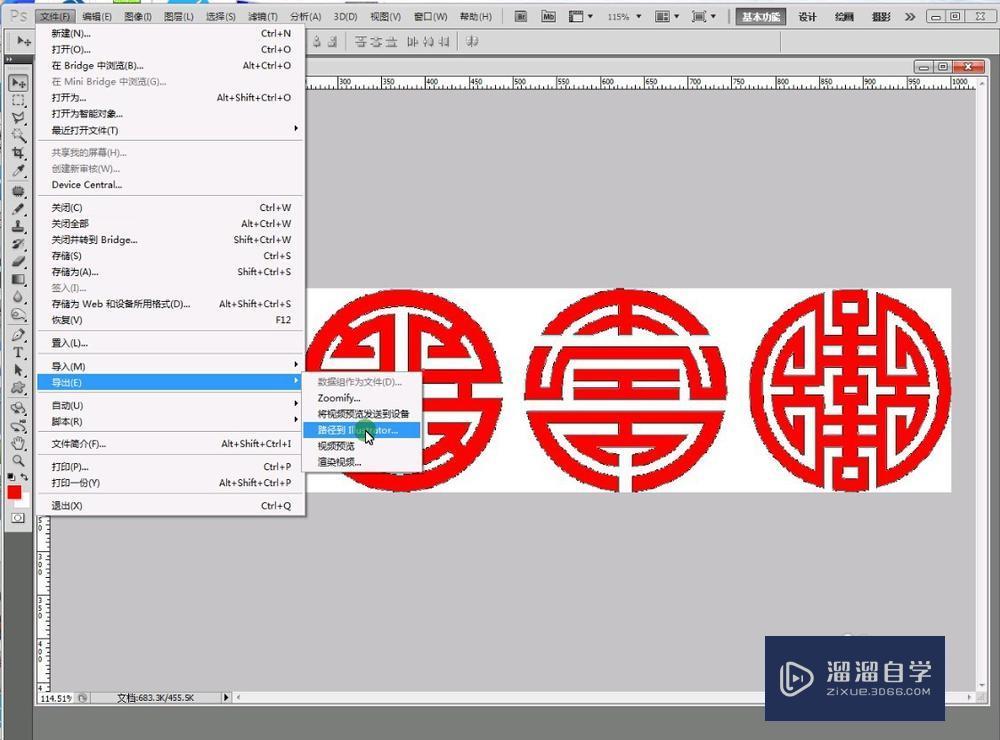Open the arrange documents dropdown
This screenshot has width=1000, height=740.
(667, 17)
